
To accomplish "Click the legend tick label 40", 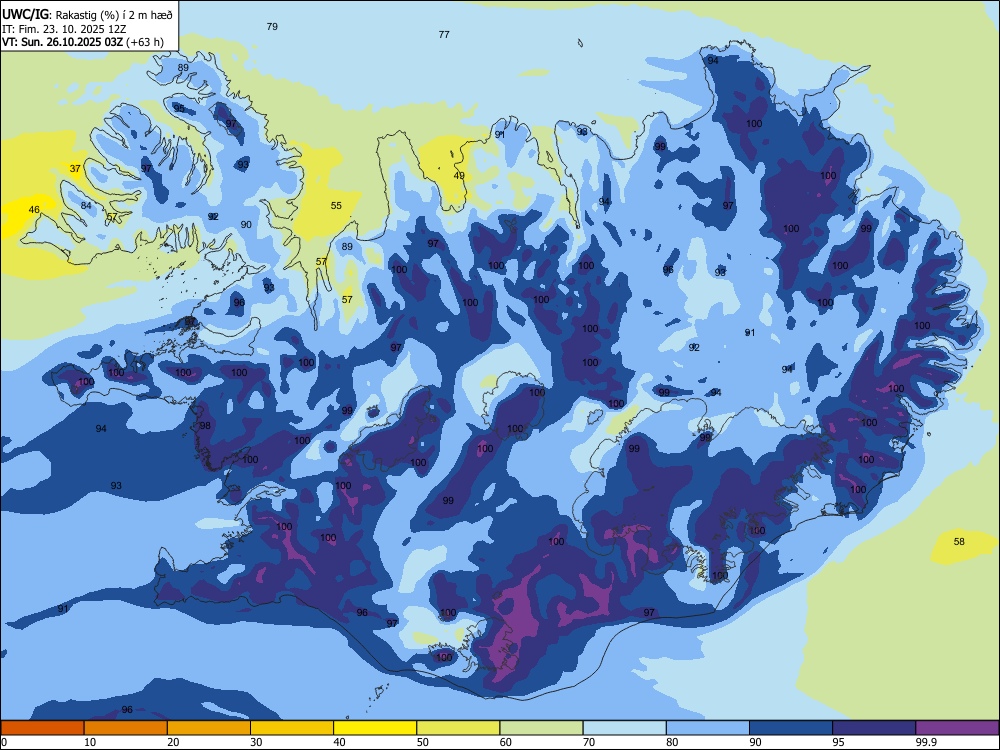I will pyautogui.click(x=340, y=742).
